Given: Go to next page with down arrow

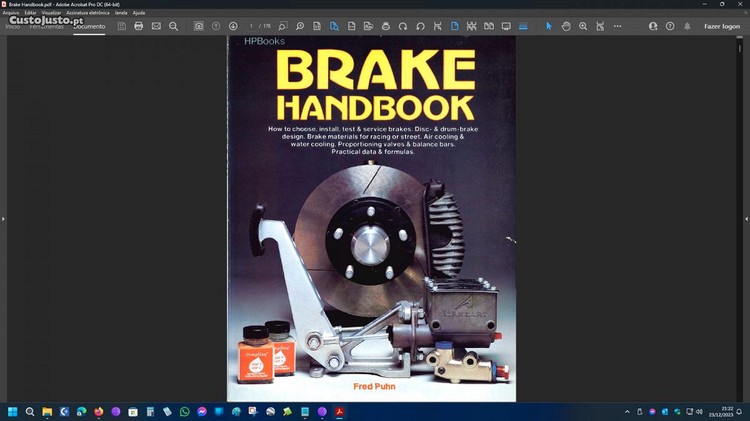Looking at the screenshot, I should click(233, 26).
